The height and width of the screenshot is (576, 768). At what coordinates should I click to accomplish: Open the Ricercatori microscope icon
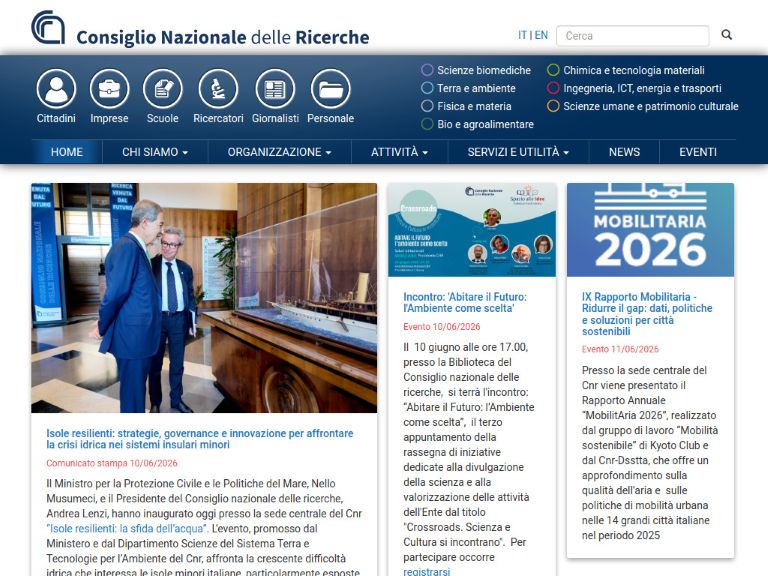[x=218, y=89]
